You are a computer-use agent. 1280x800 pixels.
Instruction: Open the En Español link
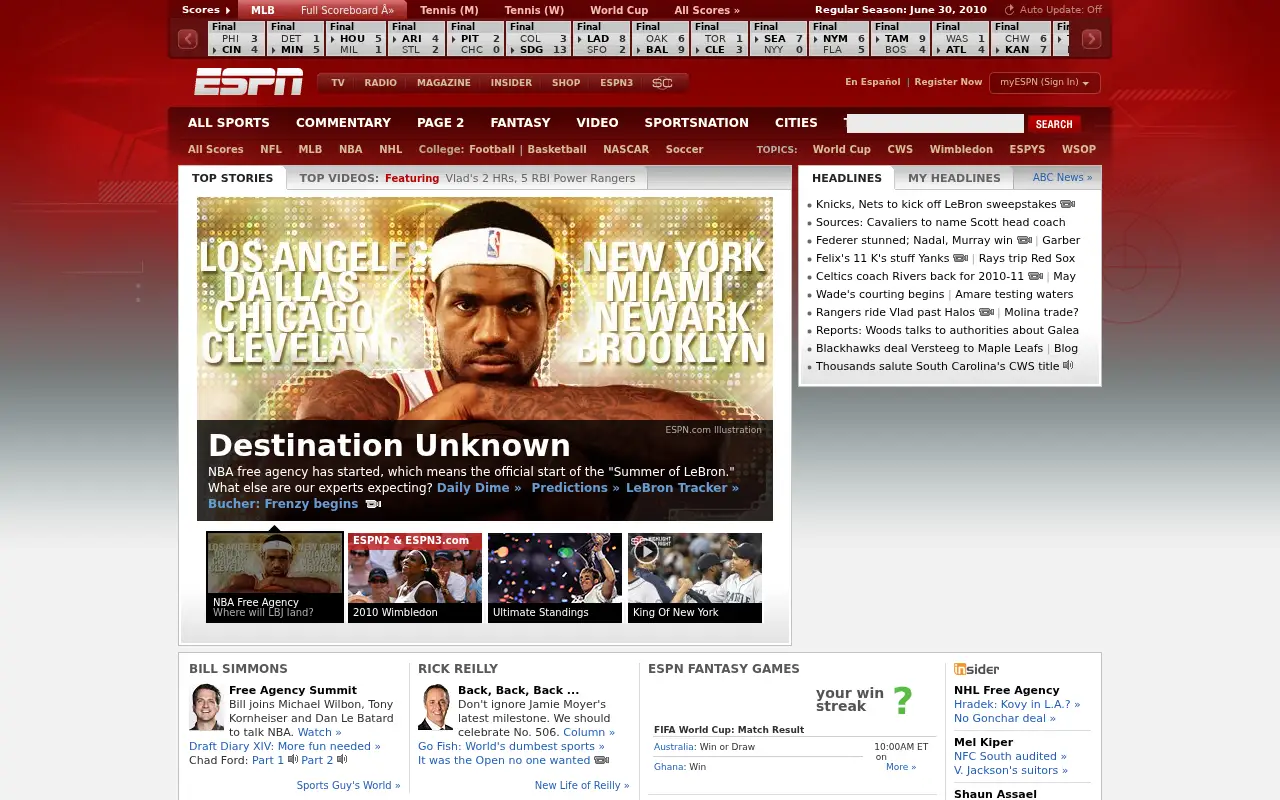pyautogui.click(x=873, y=82)
